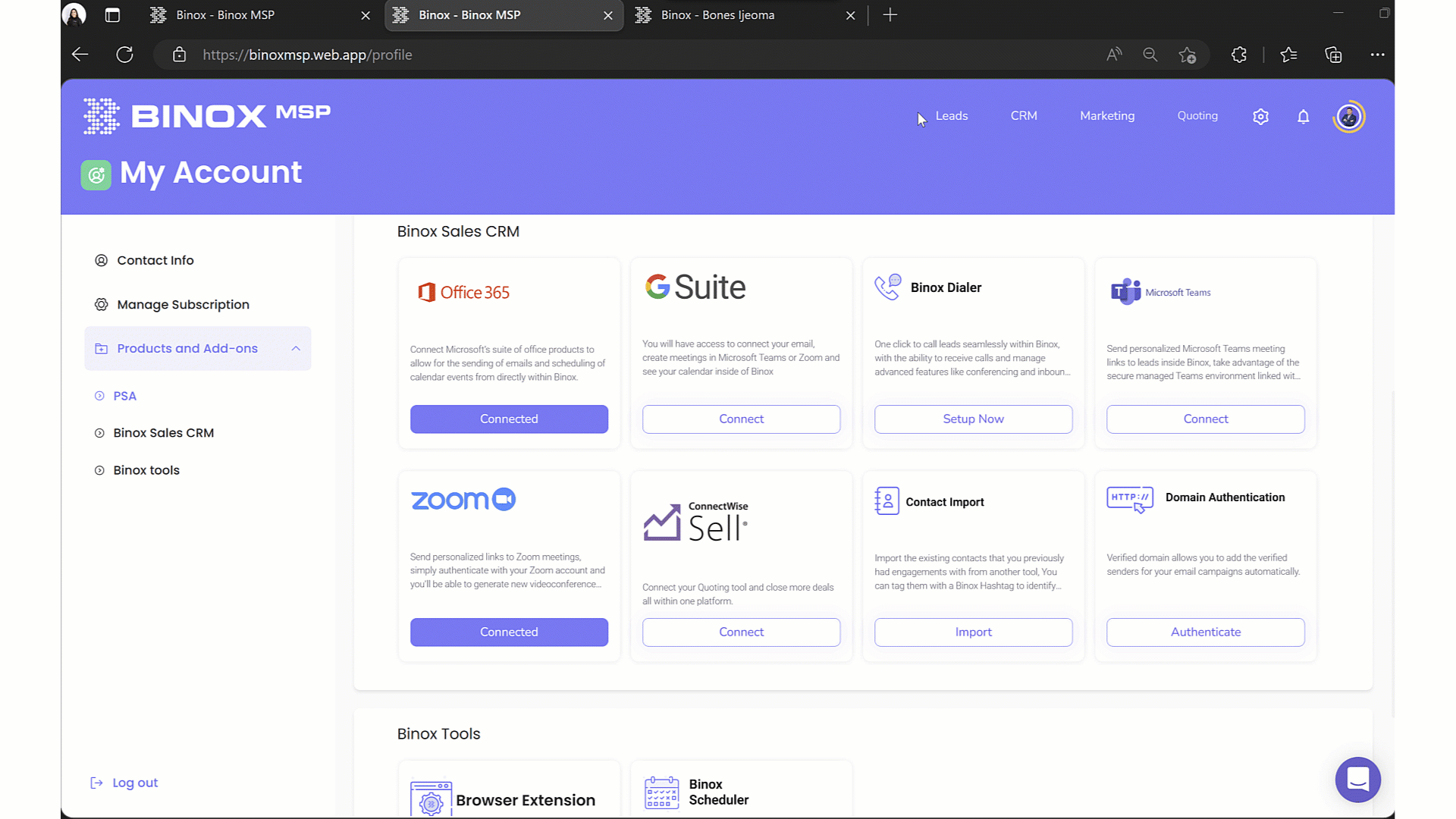Click the browser zoom out magnifier icon
The height and width of the screenshot is (819, 1456).
[1150, 55]
